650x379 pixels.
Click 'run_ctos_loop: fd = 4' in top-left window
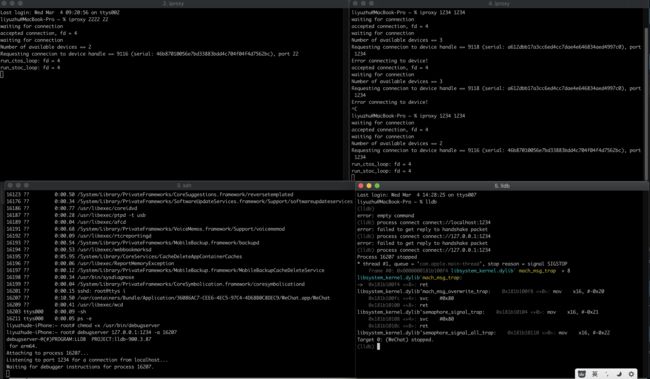click(x=30, y=61)
